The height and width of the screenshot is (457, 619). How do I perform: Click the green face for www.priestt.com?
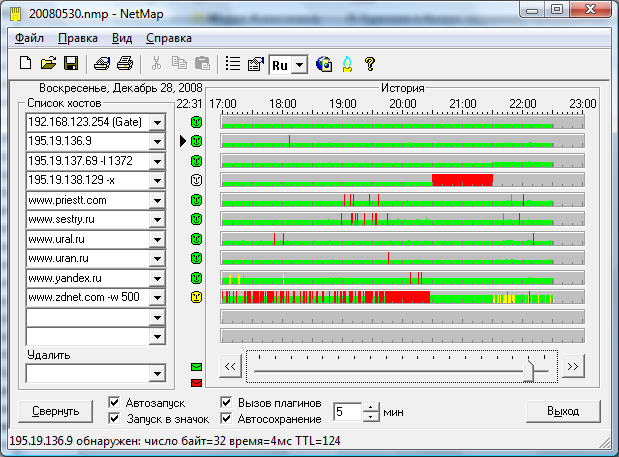click(196, 200)
